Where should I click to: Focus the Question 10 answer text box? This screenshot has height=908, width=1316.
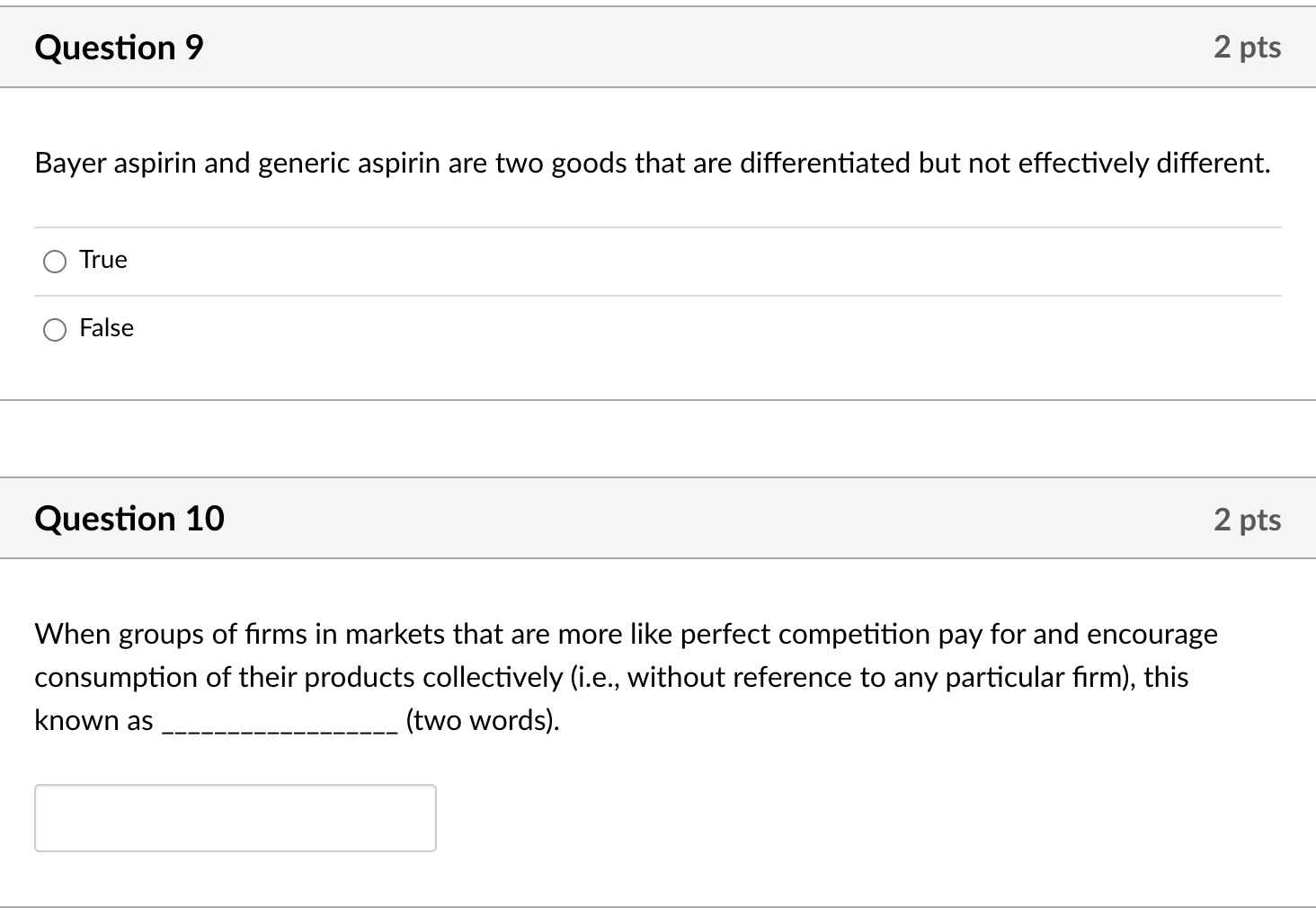point(235,817)
